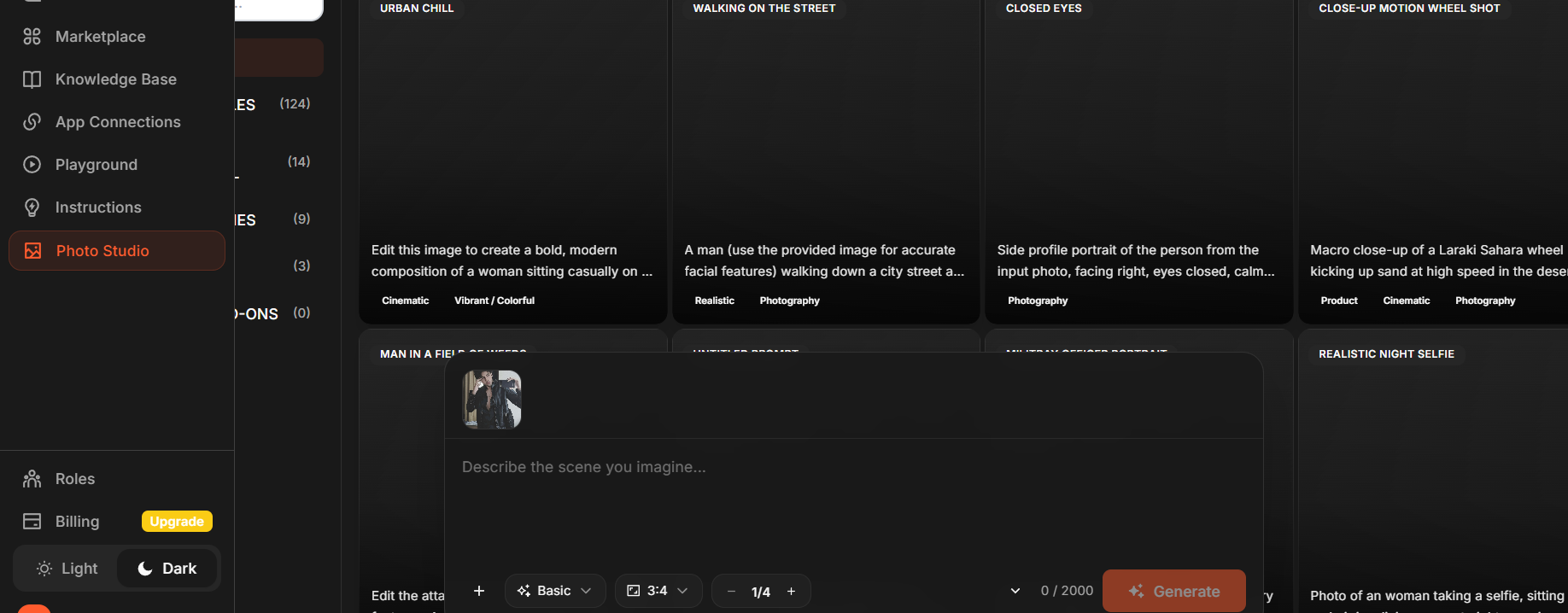Click the prompt text field 'Describe the scene'

[x=853, y=504]
